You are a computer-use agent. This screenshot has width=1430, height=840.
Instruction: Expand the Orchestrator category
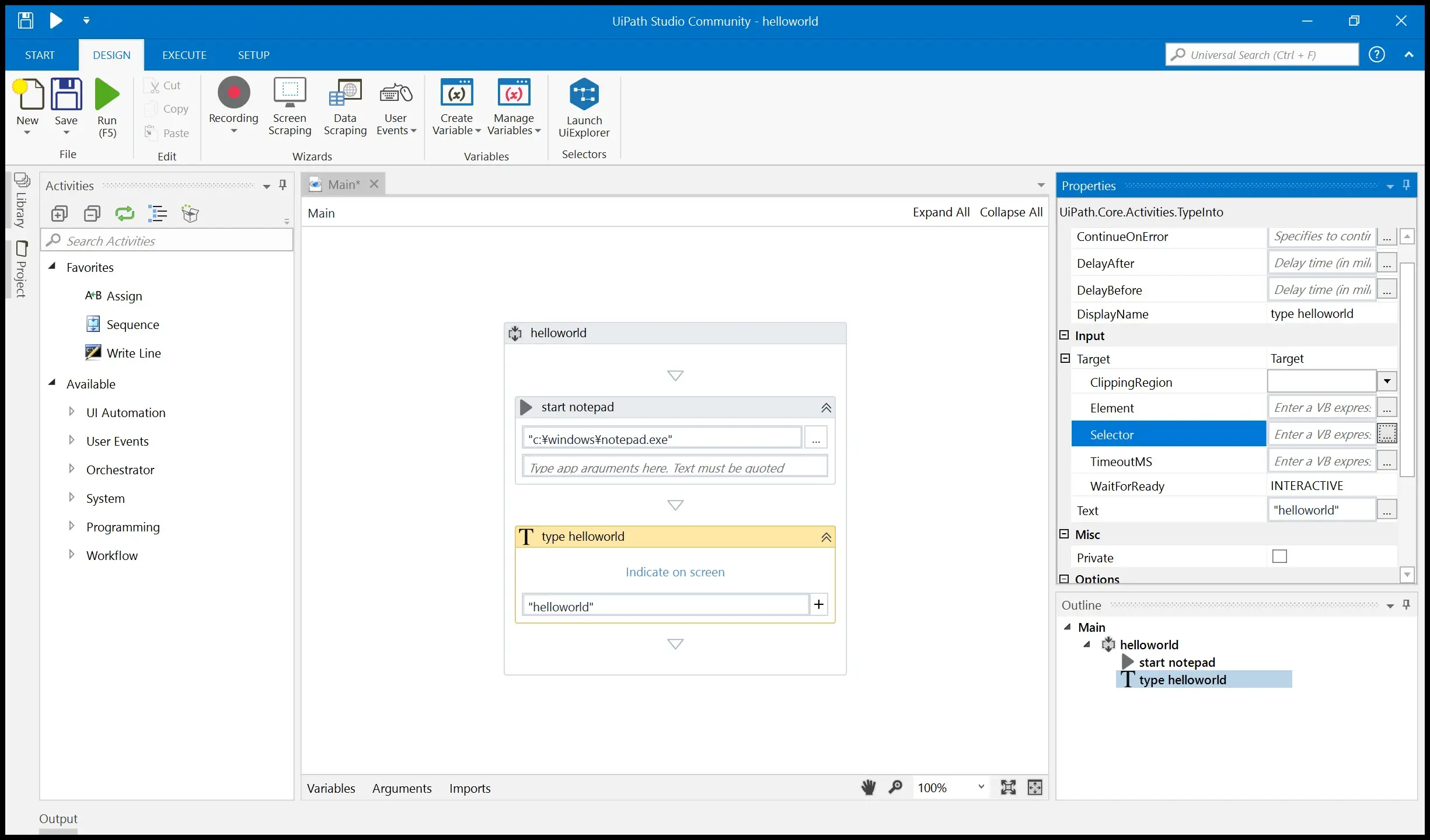pos(72,469)
